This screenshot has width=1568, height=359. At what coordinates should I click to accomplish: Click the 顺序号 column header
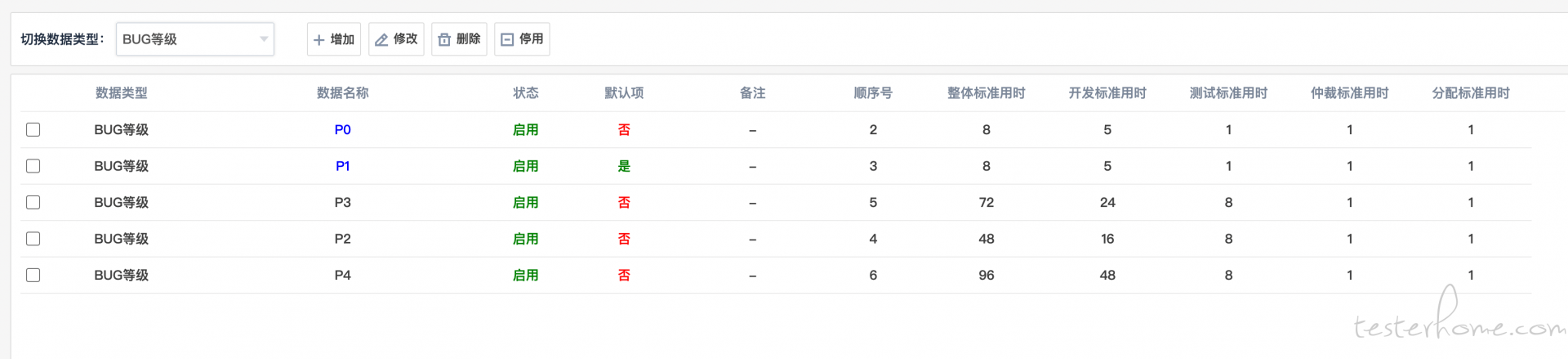[873, 93]
